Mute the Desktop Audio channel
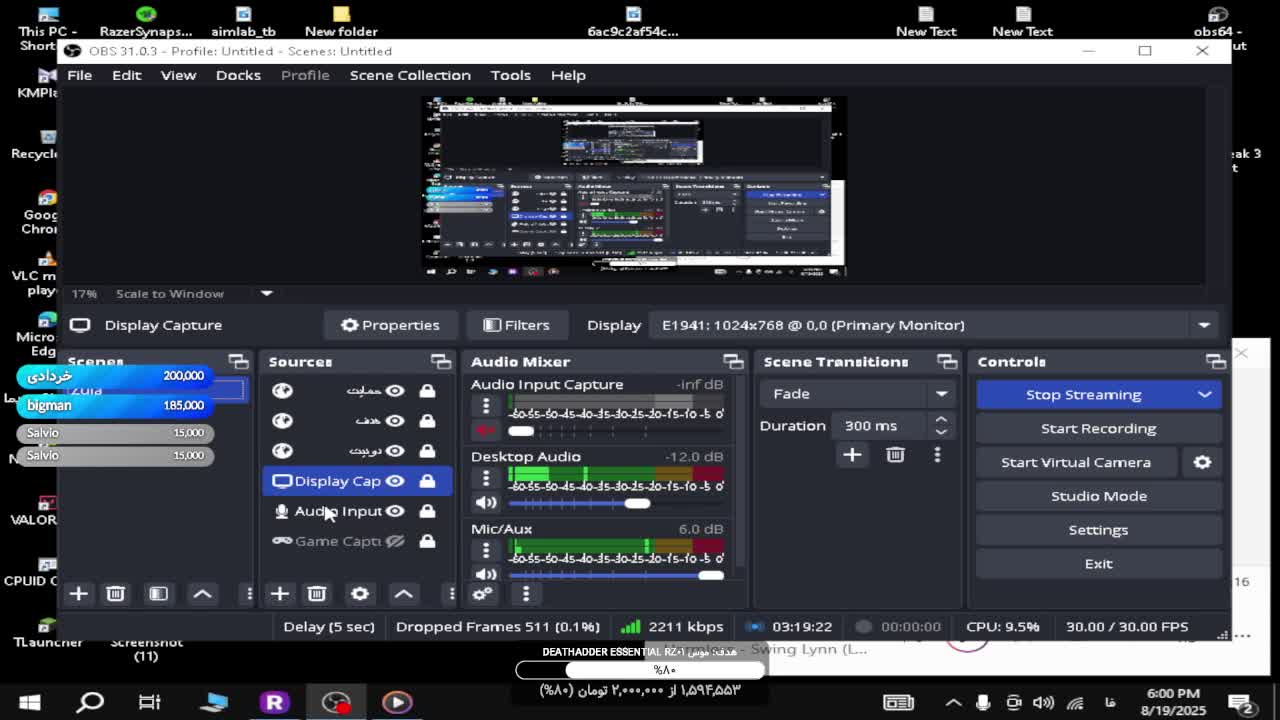 pos(486,503)
